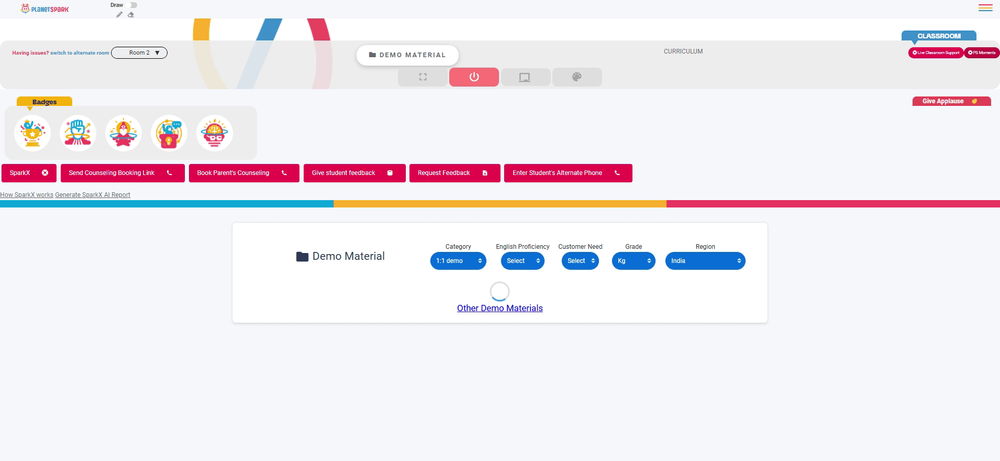The width and height of the screenshot is (1000, 461).
Task: Select the eraser tool
Action: [131, 15]
